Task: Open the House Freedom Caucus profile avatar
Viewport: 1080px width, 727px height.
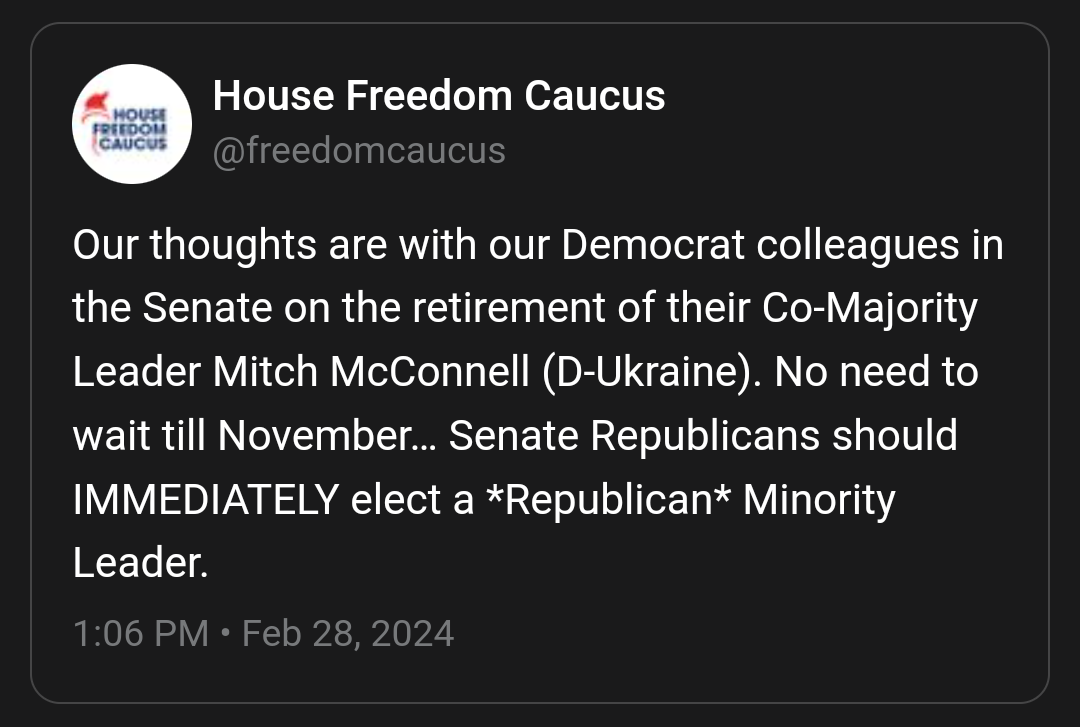Action: (132, 124)
